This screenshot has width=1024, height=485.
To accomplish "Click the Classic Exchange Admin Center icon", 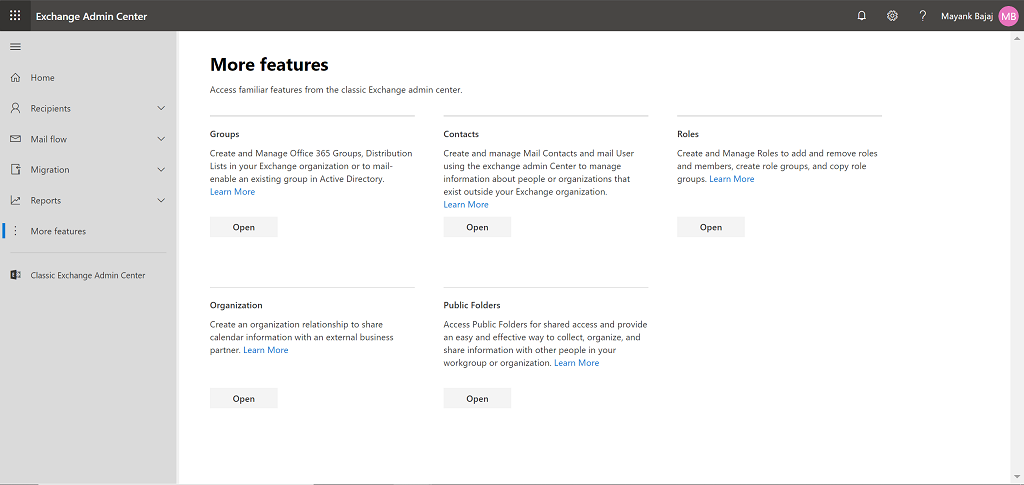I will [16, 275].
